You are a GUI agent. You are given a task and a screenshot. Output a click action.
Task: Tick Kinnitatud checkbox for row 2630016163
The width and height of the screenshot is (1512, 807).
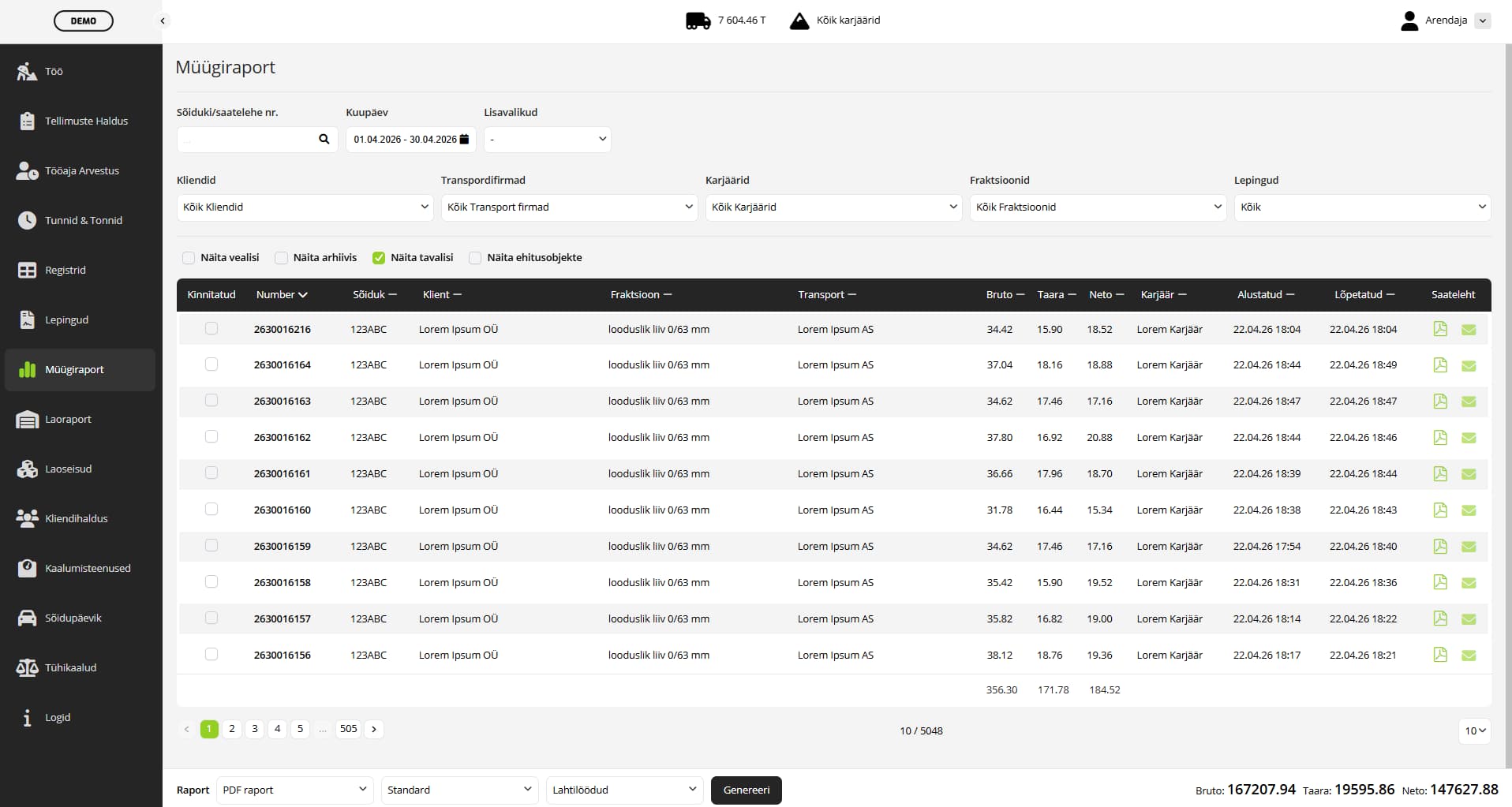[211, 401]
